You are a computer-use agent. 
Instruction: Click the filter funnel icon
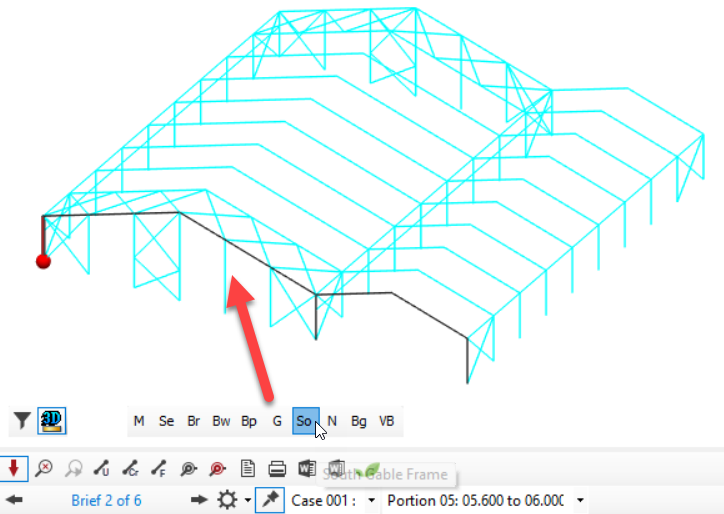click(22, 420)
